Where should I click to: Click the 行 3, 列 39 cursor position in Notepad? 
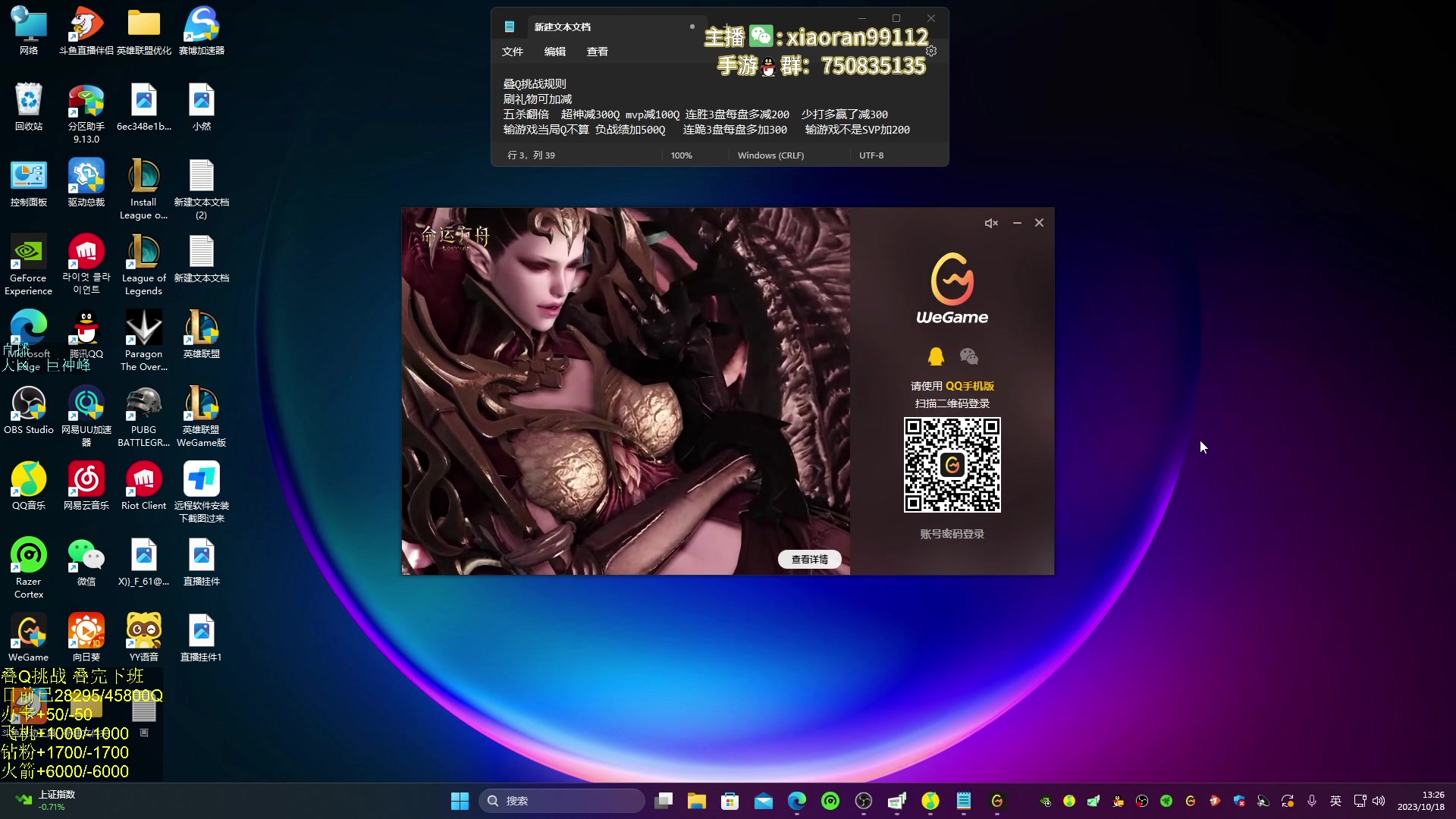pos(532,155)
